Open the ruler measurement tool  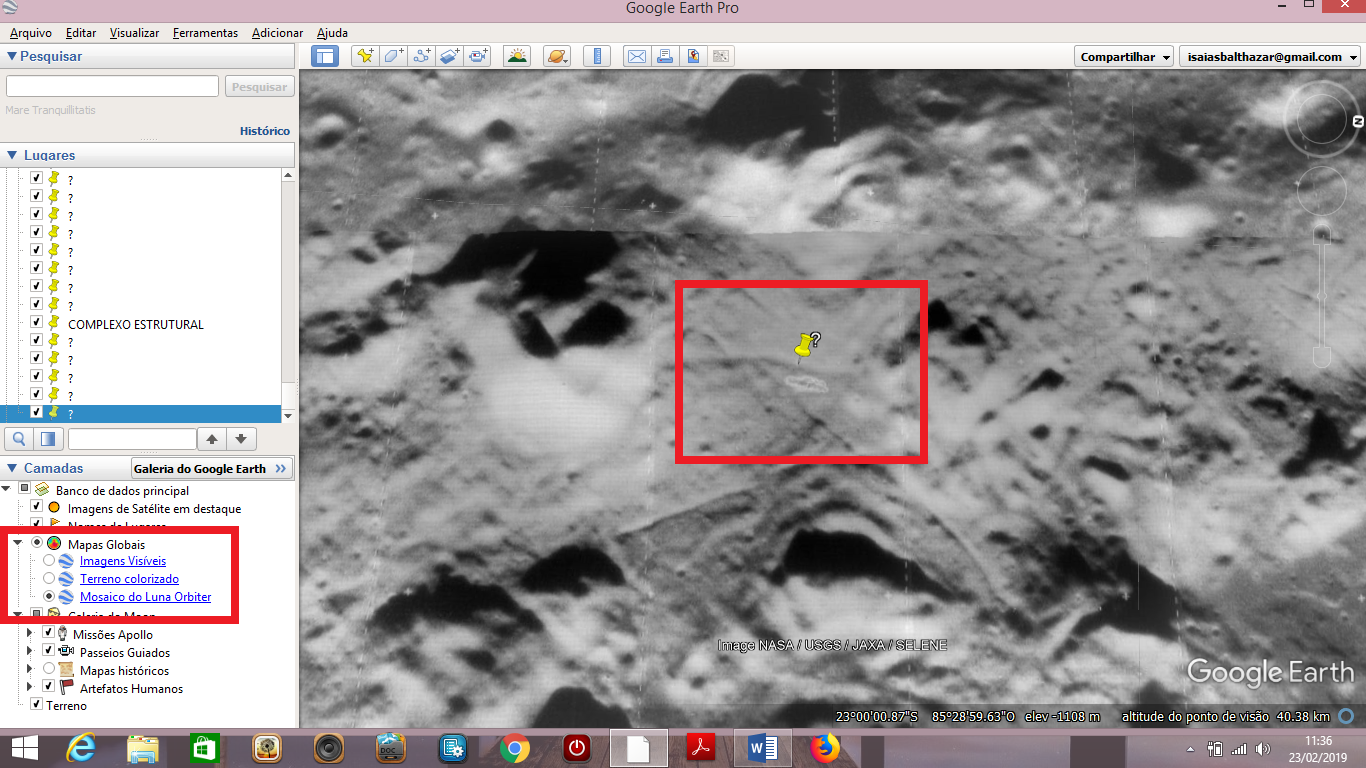click(596, 56)
